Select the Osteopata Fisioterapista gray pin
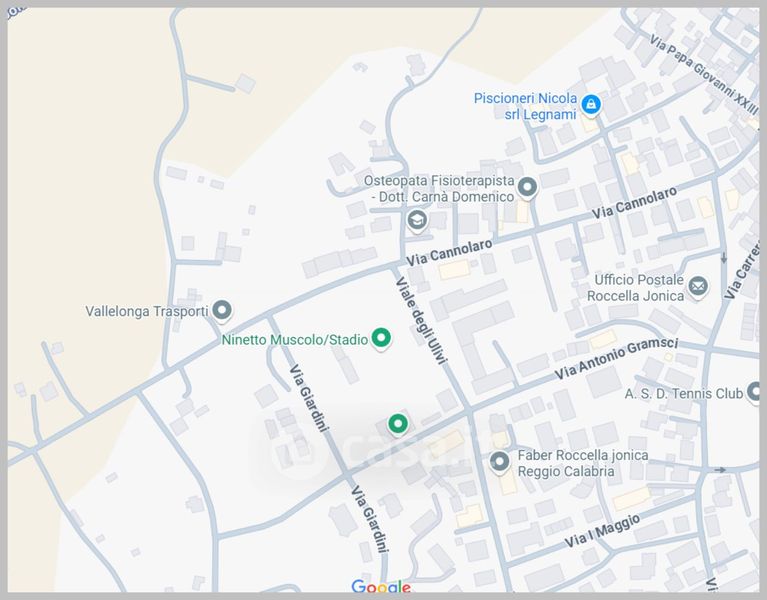Viewport: 767px width, 600px height. [527, 187]
